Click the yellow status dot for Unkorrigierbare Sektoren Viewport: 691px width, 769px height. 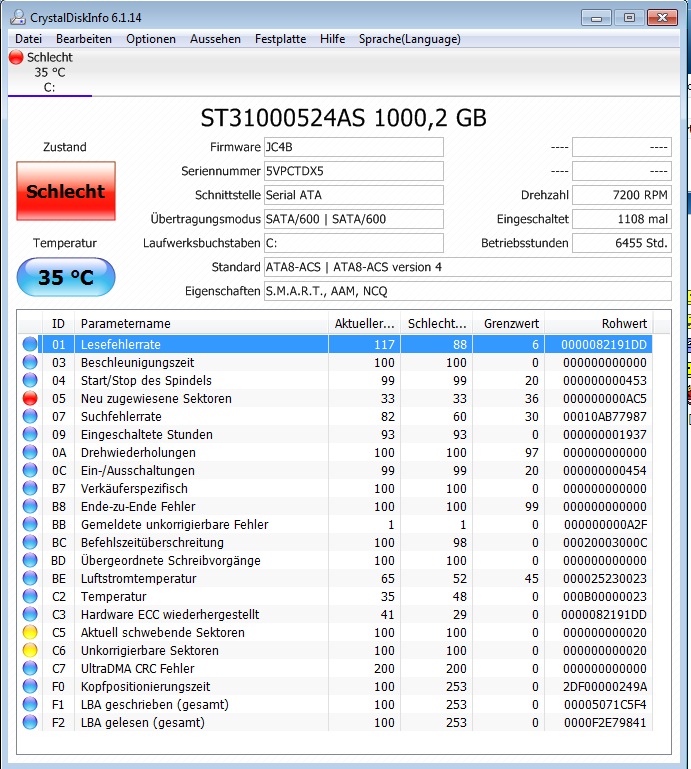click(x=30, y=650)
